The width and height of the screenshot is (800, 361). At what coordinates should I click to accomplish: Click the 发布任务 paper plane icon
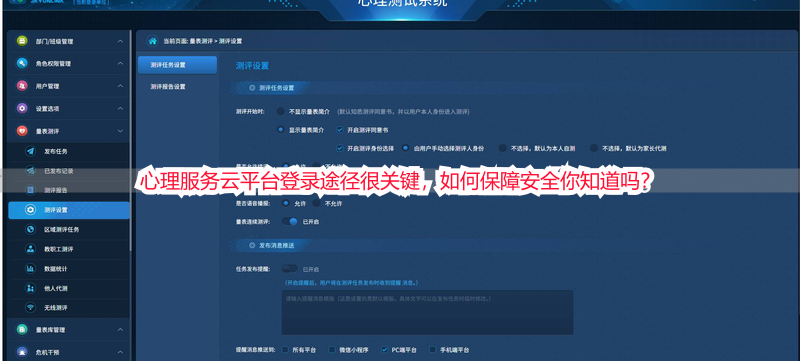click(x=31, y=151)
